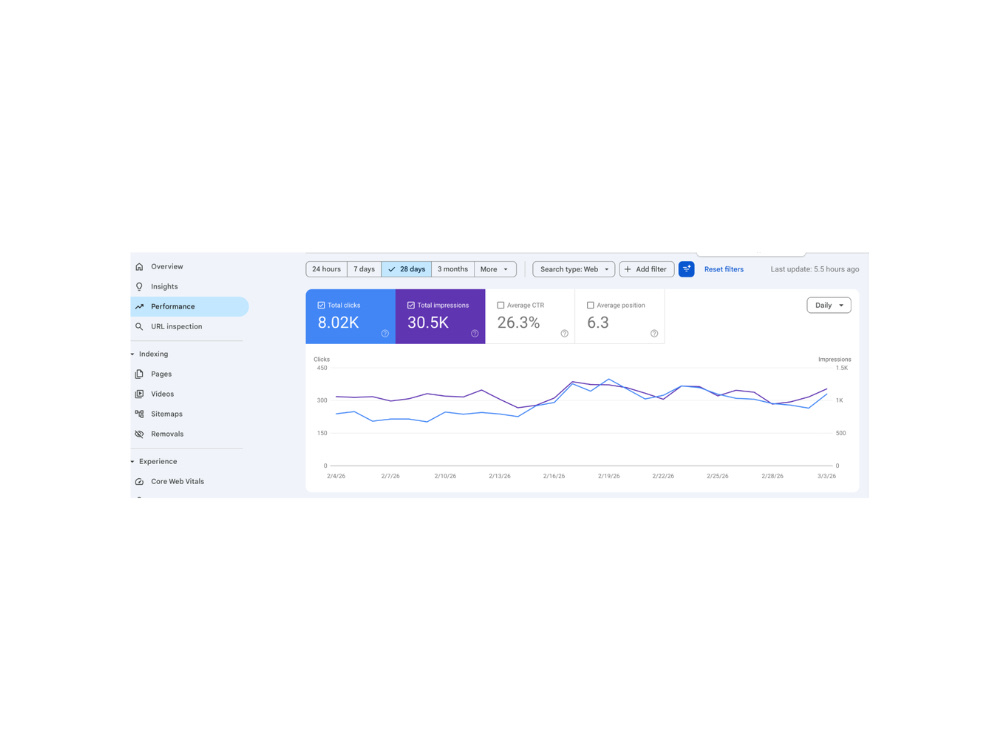Screen dimensions: 1000x750
Task: Expand the More date range dropdown
Action: [x=495, y=269]
